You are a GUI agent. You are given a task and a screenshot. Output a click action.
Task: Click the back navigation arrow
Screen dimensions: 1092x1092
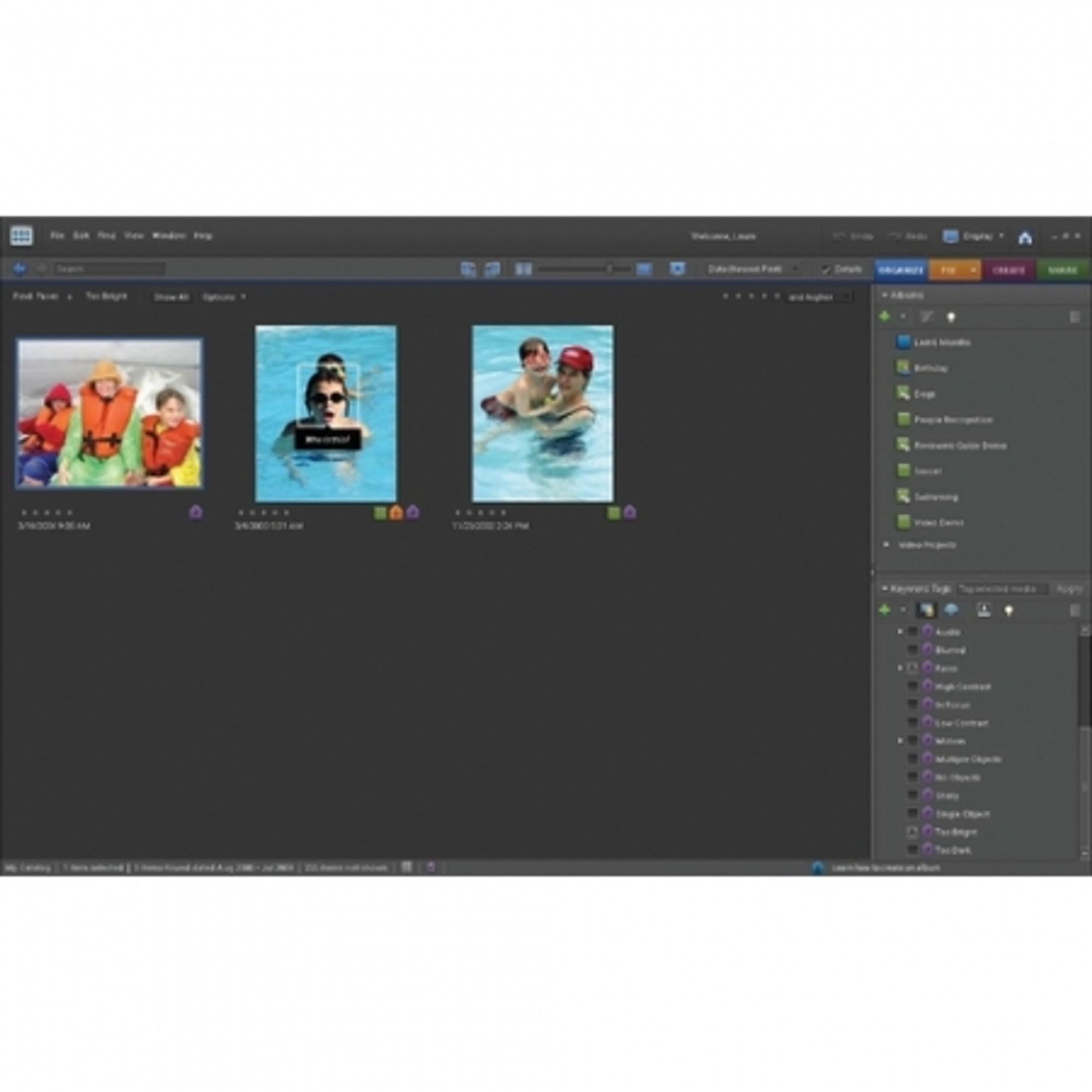(x=20, y=269)
